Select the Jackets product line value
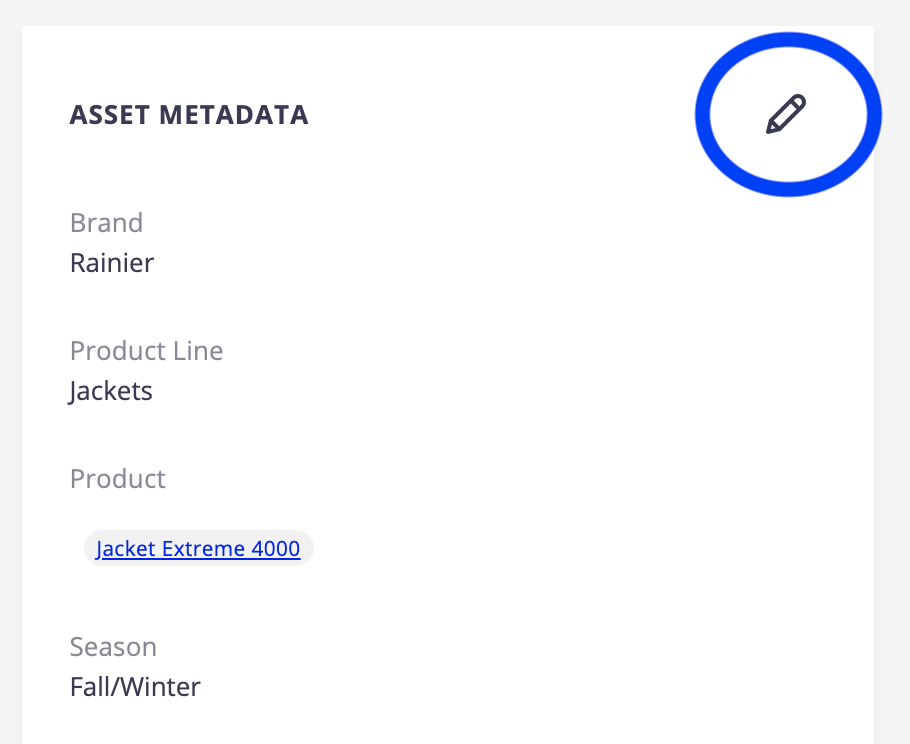 111,392
